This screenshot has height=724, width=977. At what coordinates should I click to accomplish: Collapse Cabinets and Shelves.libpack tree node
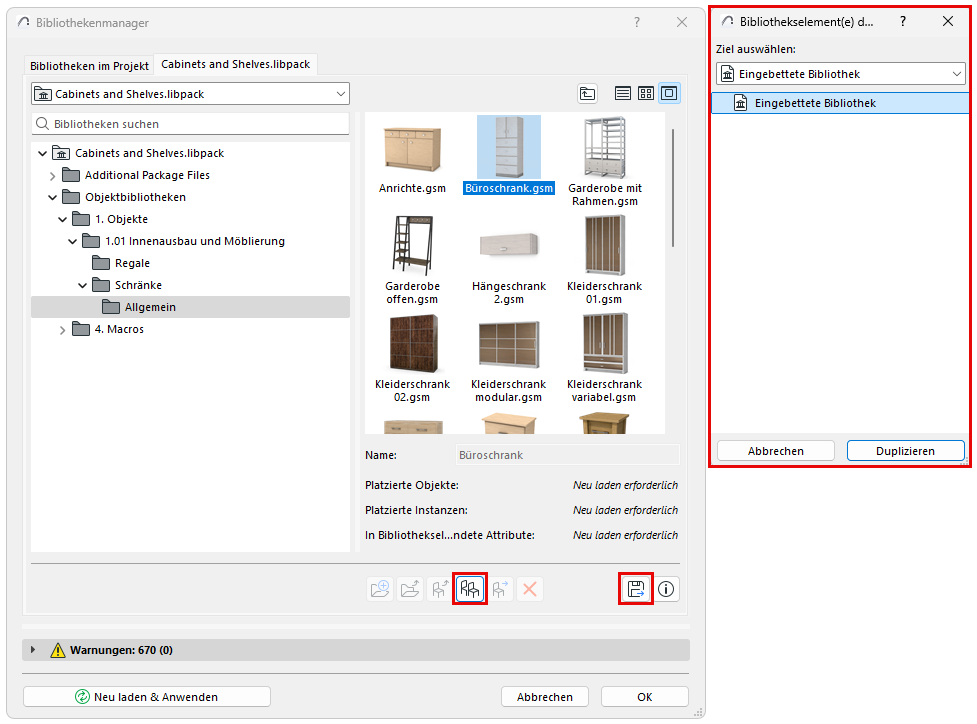coord(42,153)
